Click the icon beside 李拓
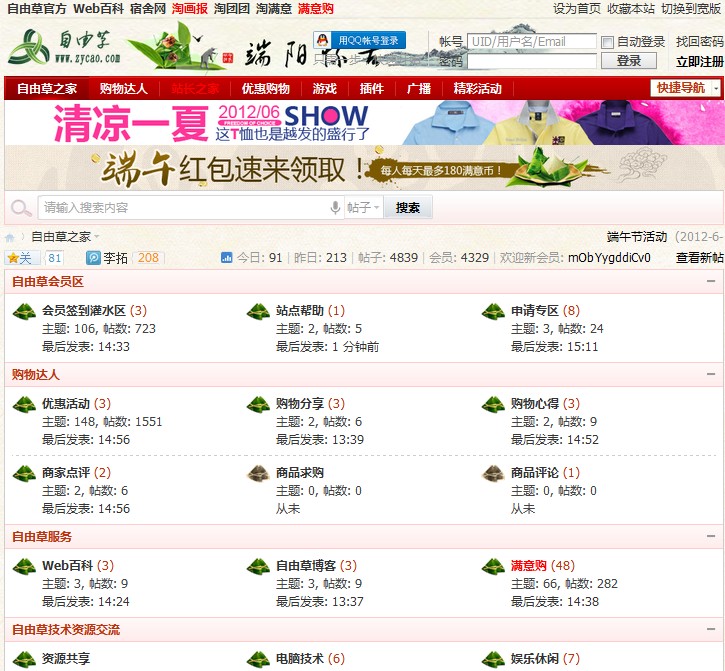725x671 pixels. [x=93, y=258]
